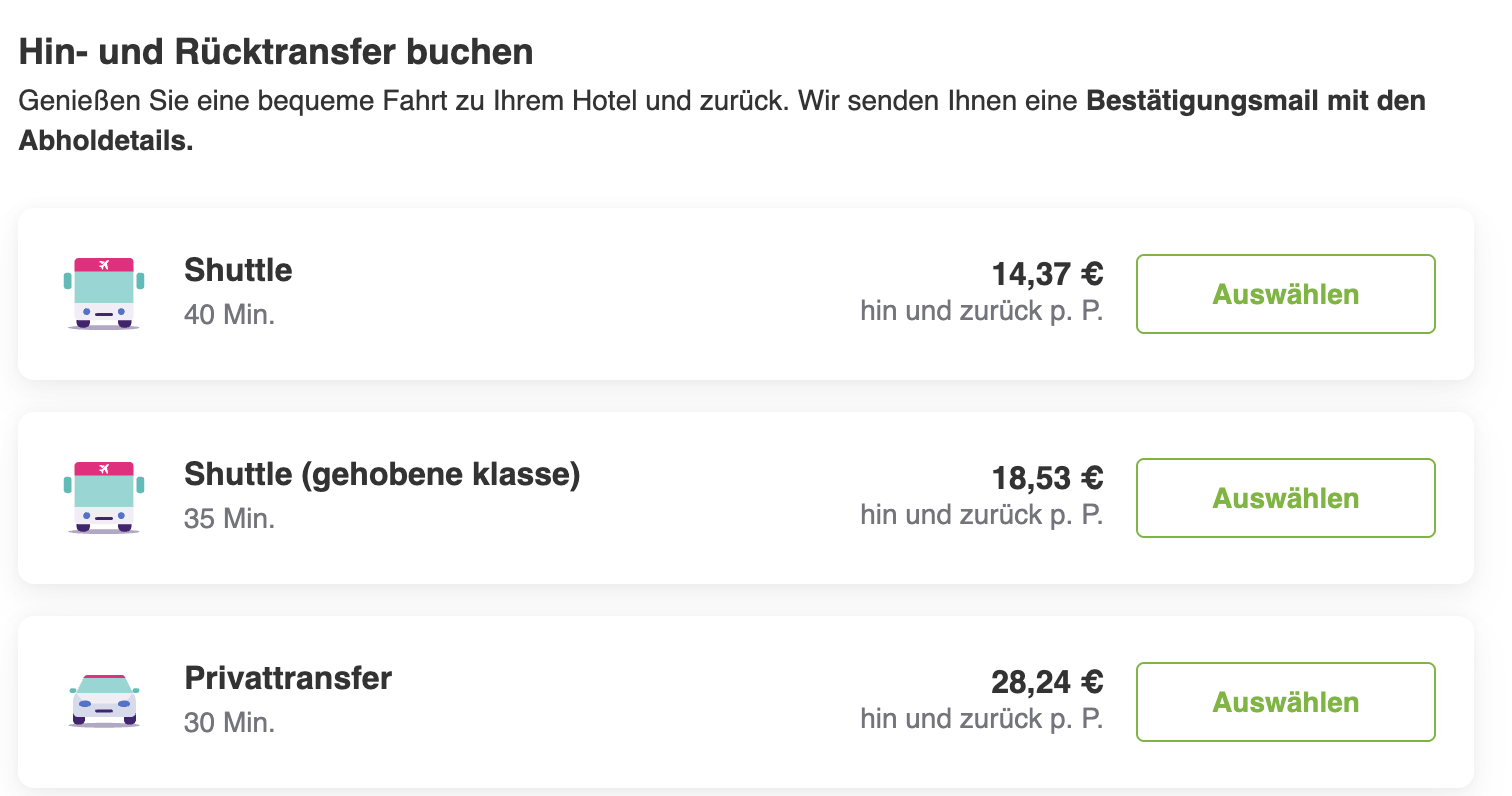
Task: Choose Auswählen for Shuttle (gehobene klasse)
Action: click(1286, 498)
